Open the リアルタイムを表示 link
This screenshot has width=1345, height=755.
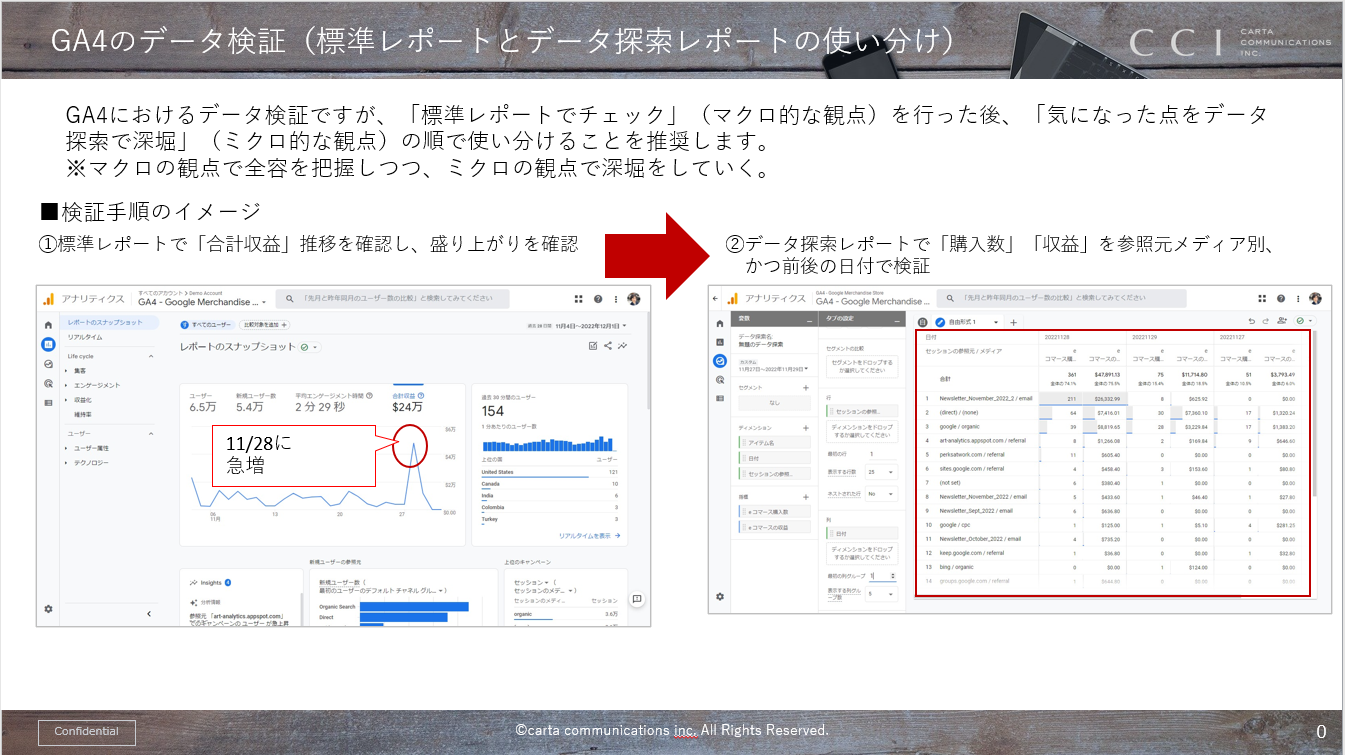589,536
